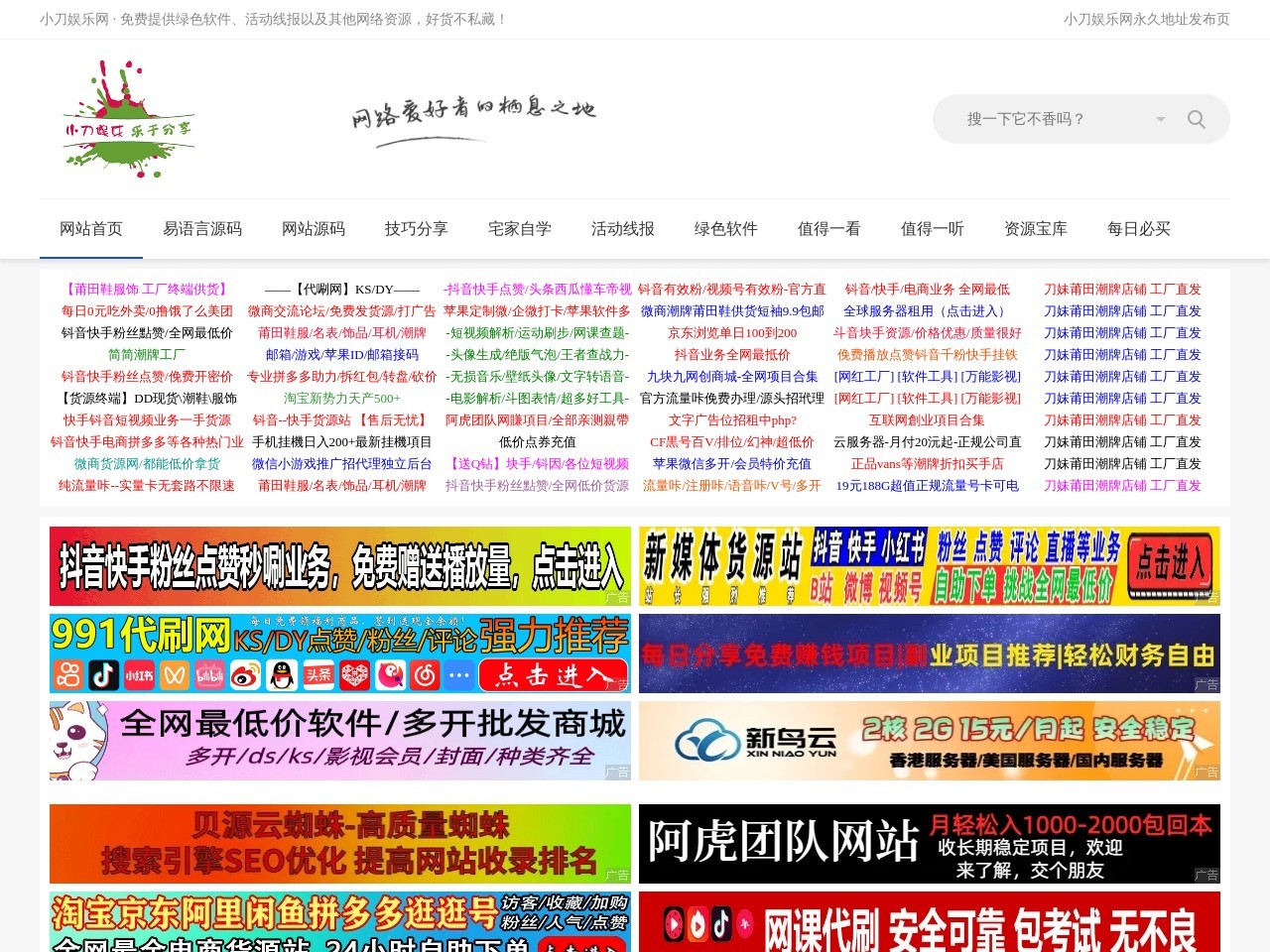The height and width of the screenshot is (952, 1270).
Task: Click 京东浏览单日100到200 link
Action: point(732,333)
